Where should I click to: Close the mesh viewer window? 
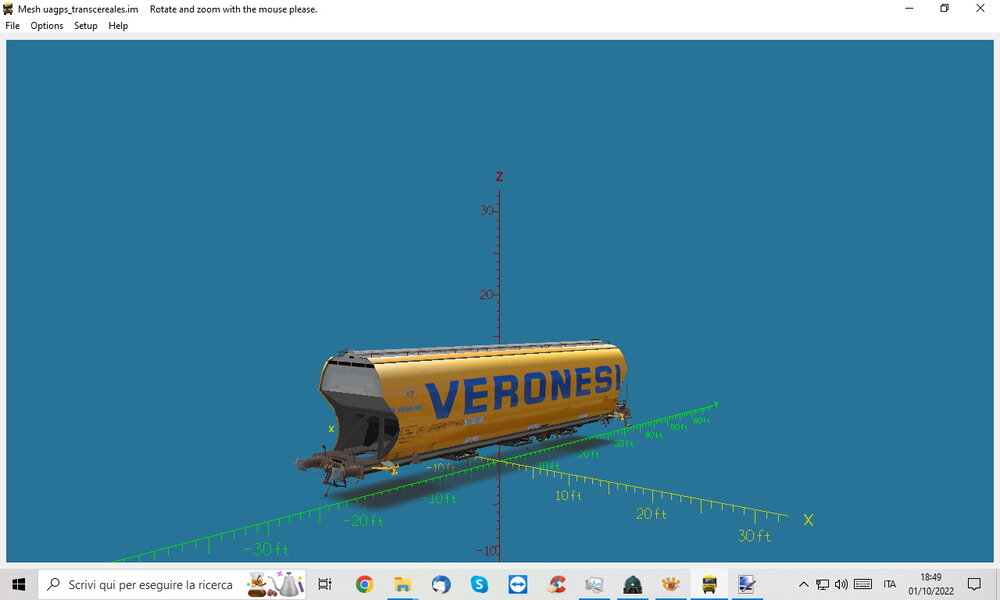click(x=980, y=8)
